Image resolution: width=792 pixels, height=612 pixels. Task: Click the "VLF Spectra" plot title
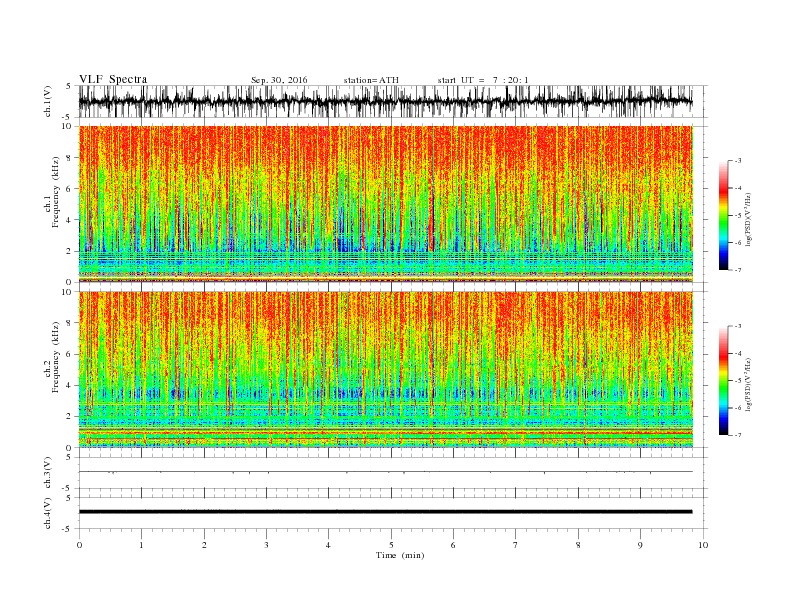(113, 79)
